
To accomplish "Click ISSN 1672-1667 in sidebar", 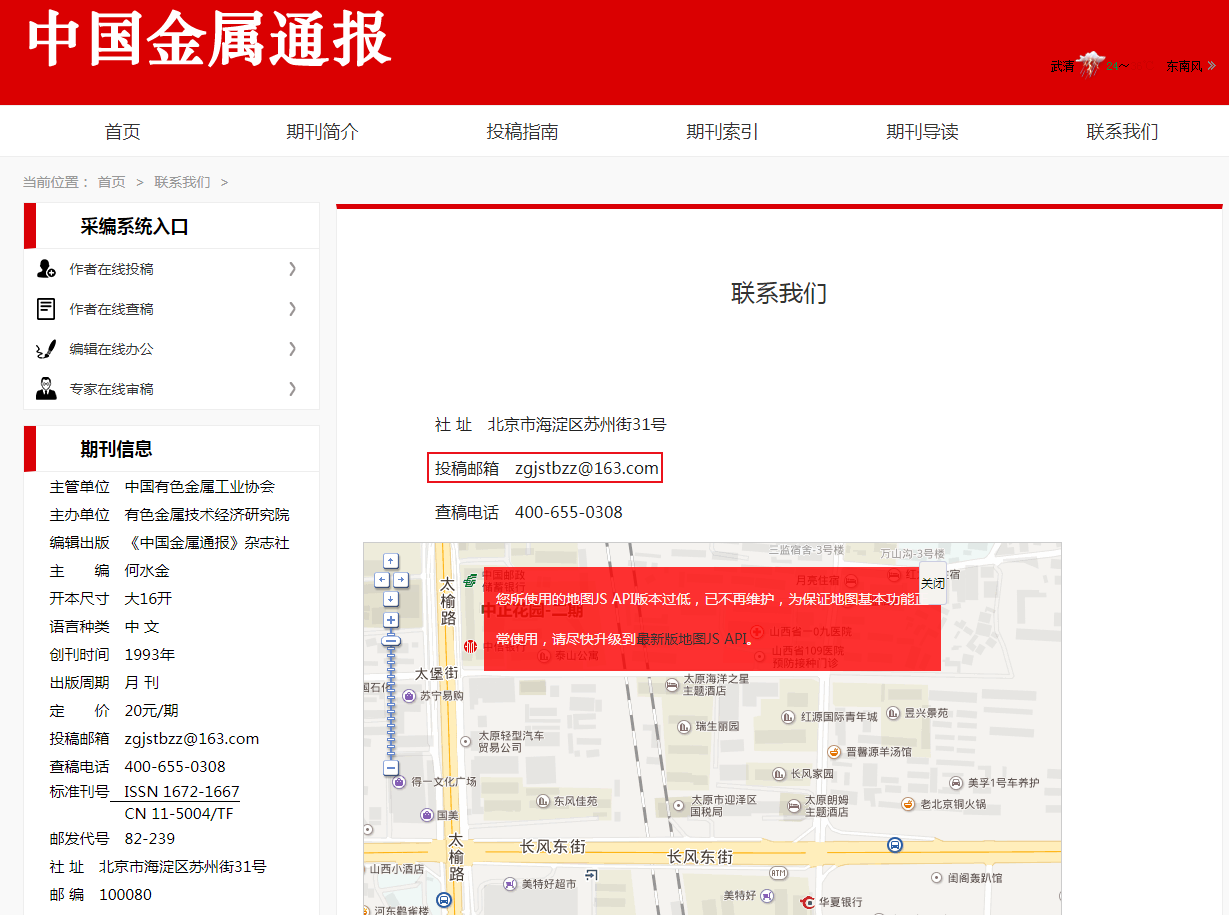I will tap(182, 791).
